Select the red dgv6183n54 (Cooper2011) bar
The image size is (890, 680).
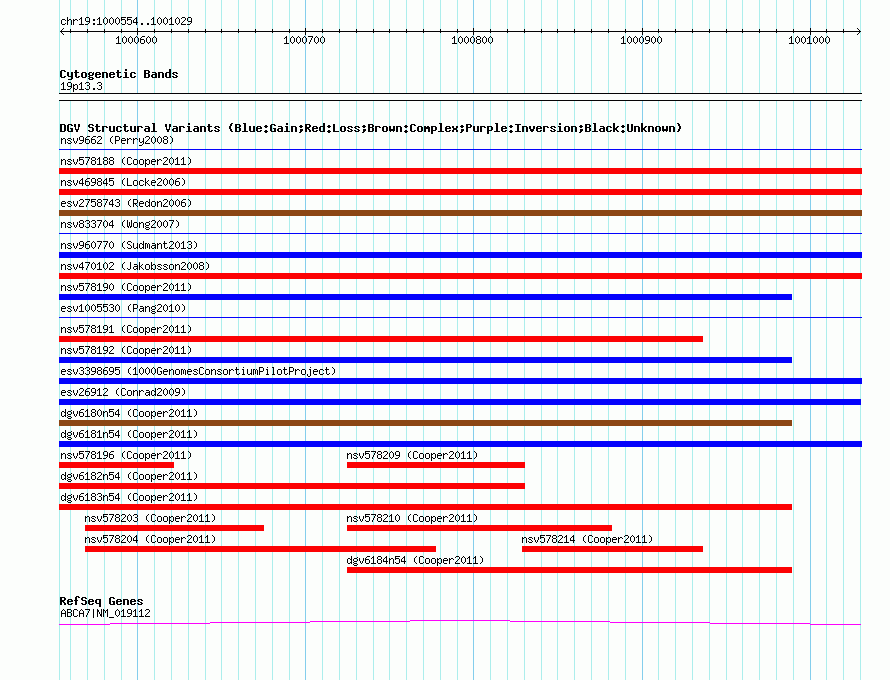pos(425,507)
